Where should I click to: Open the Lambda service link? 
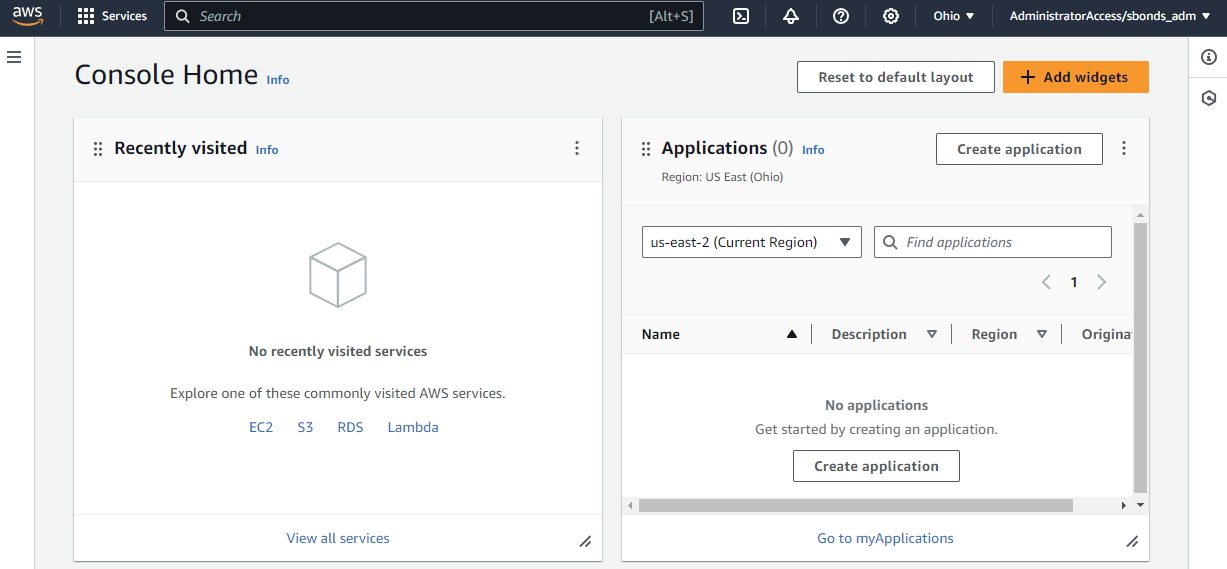pos(413,427)
